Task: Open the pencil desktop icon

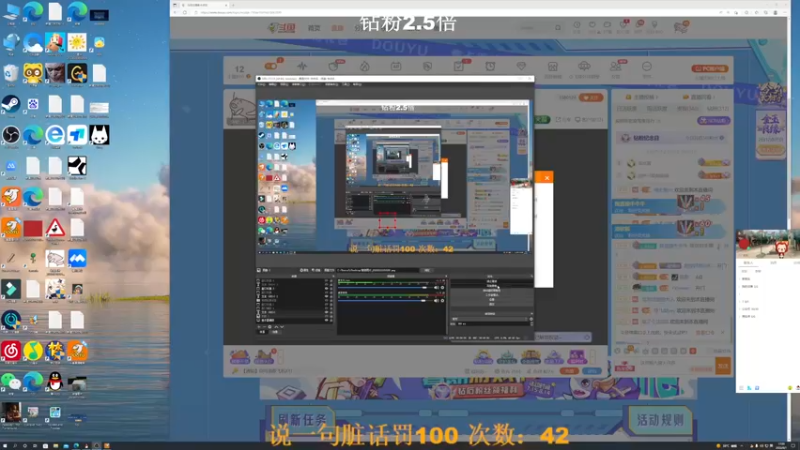Action: click(11, 259)
